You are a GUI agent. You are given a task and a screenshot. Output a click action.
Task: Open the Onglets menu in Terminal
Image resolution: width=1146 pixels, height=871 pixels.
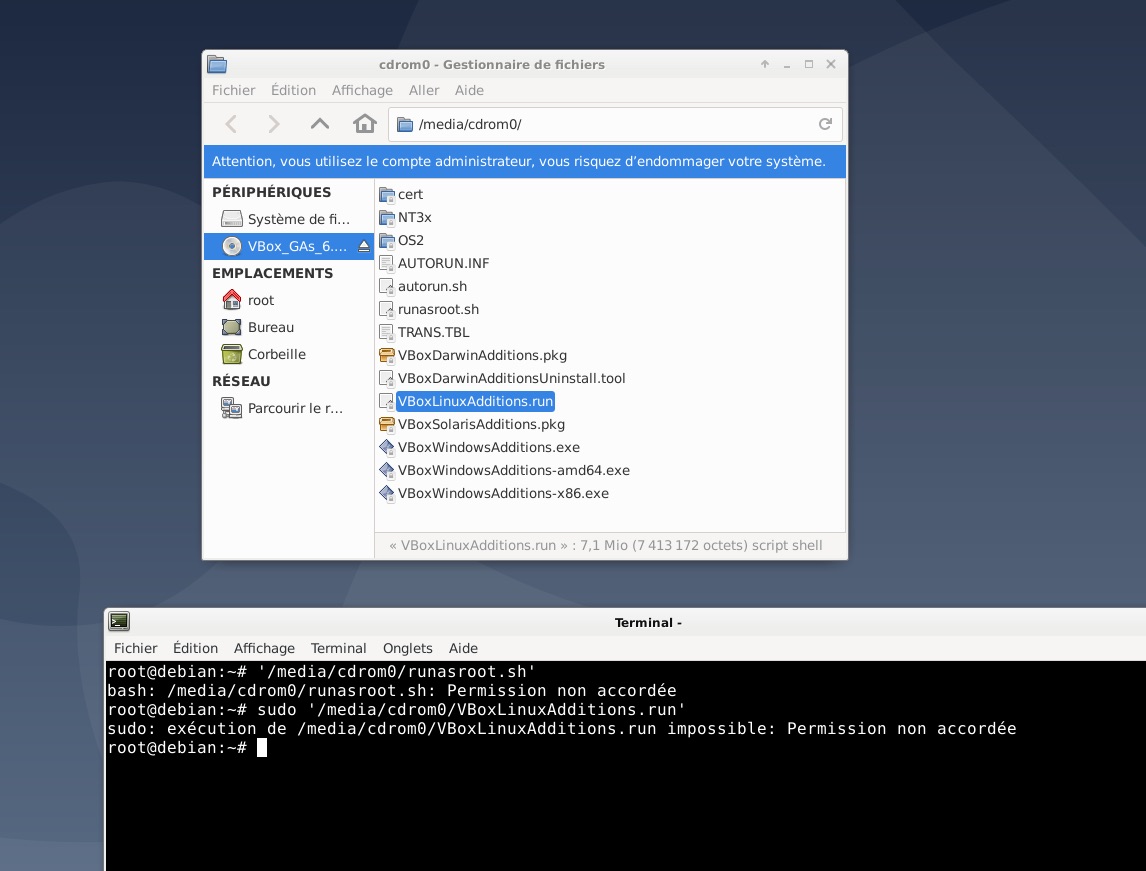pos(407,648)
